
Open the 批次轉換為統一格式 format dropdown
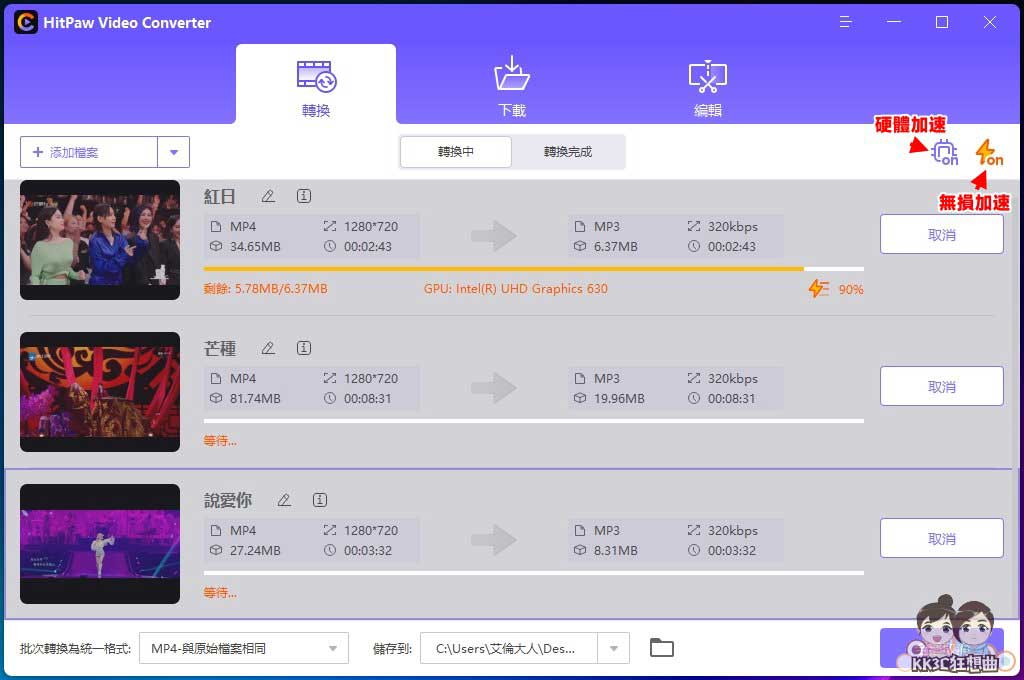243,647
